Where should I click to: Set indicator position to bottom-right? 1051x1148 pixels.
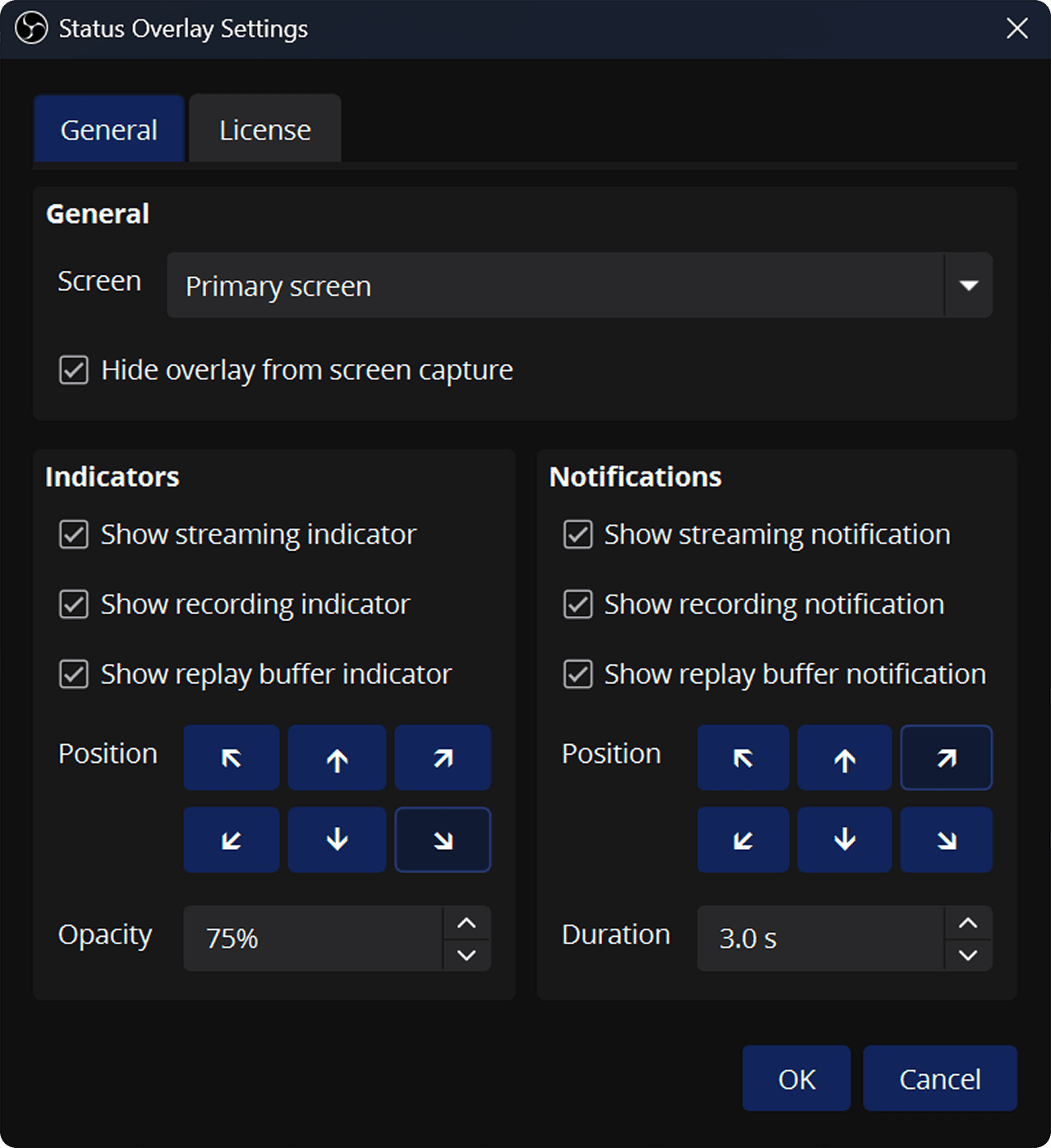(443, 840)
